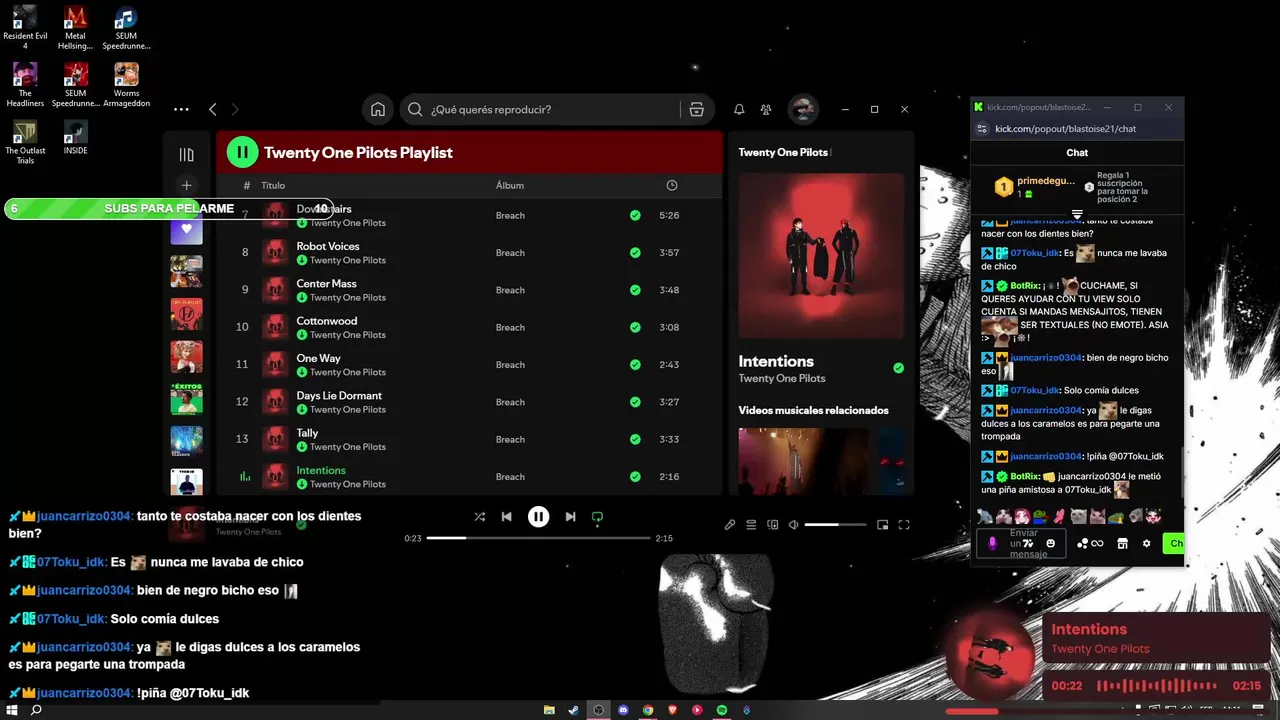
Task: Select the Intentions track title in list
Action: pyautogui.click(x=321, y=470)
